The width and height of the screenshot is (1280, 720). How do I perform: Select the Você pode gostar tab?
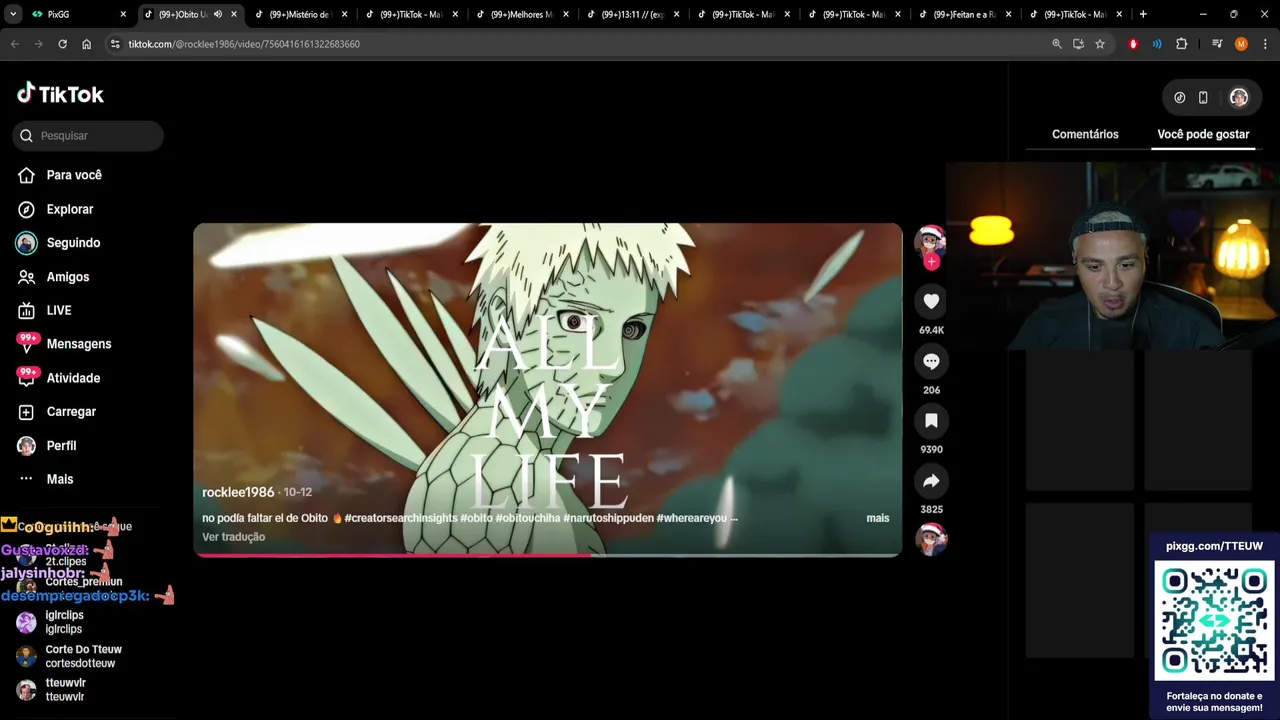click(1203, 134)
